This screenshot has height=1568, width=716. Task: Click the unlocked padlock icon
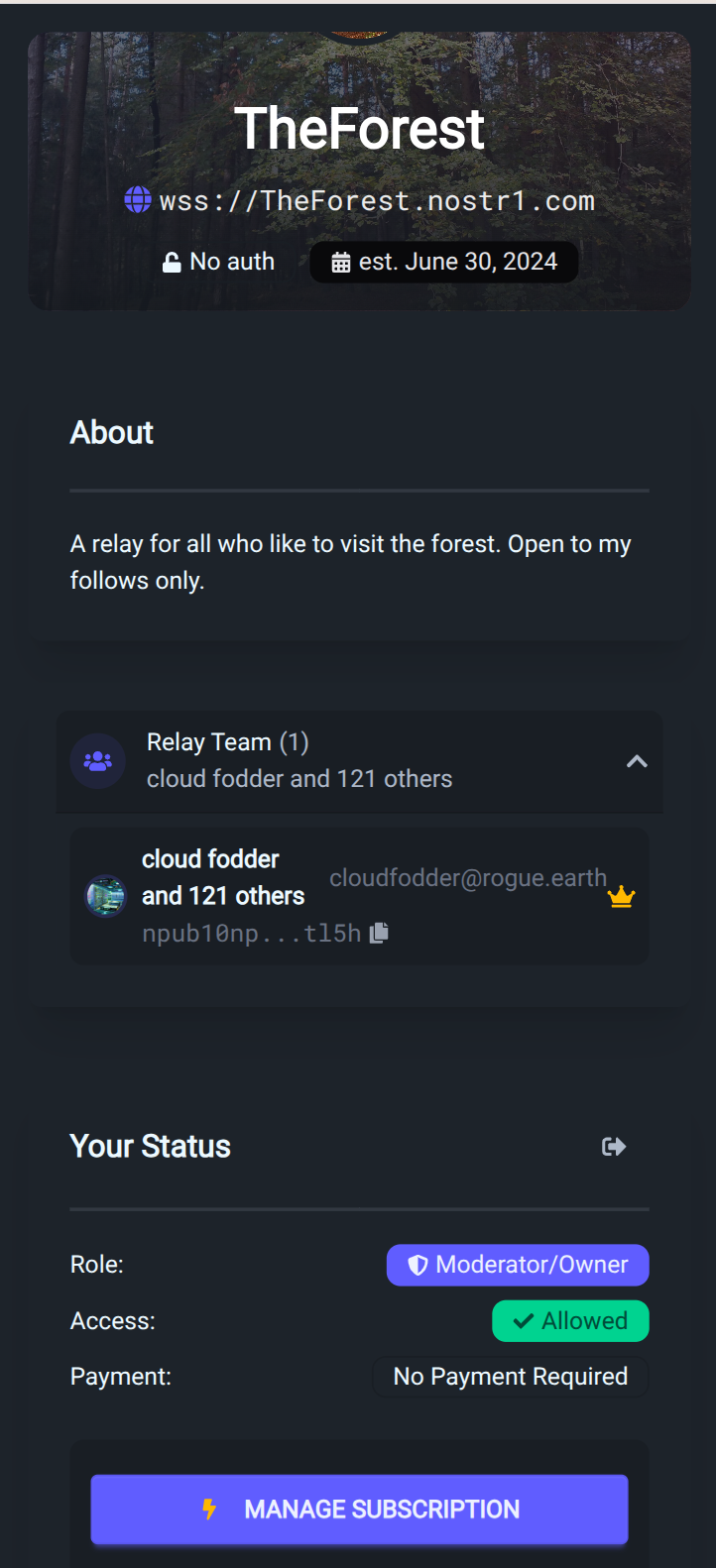coord(172,262)
